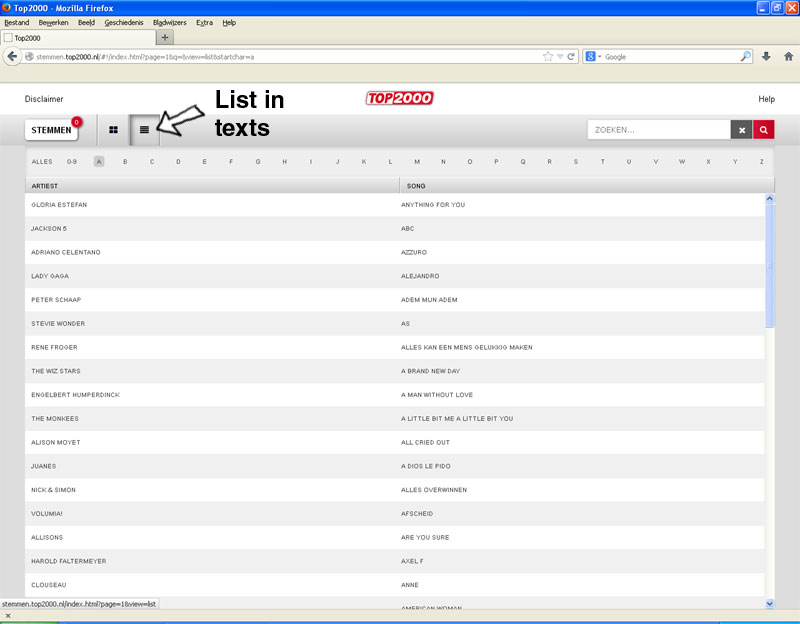Click the browser back arrow button
Image resolution: width=800 pixels, height=624 pixels.
(13, 57)
